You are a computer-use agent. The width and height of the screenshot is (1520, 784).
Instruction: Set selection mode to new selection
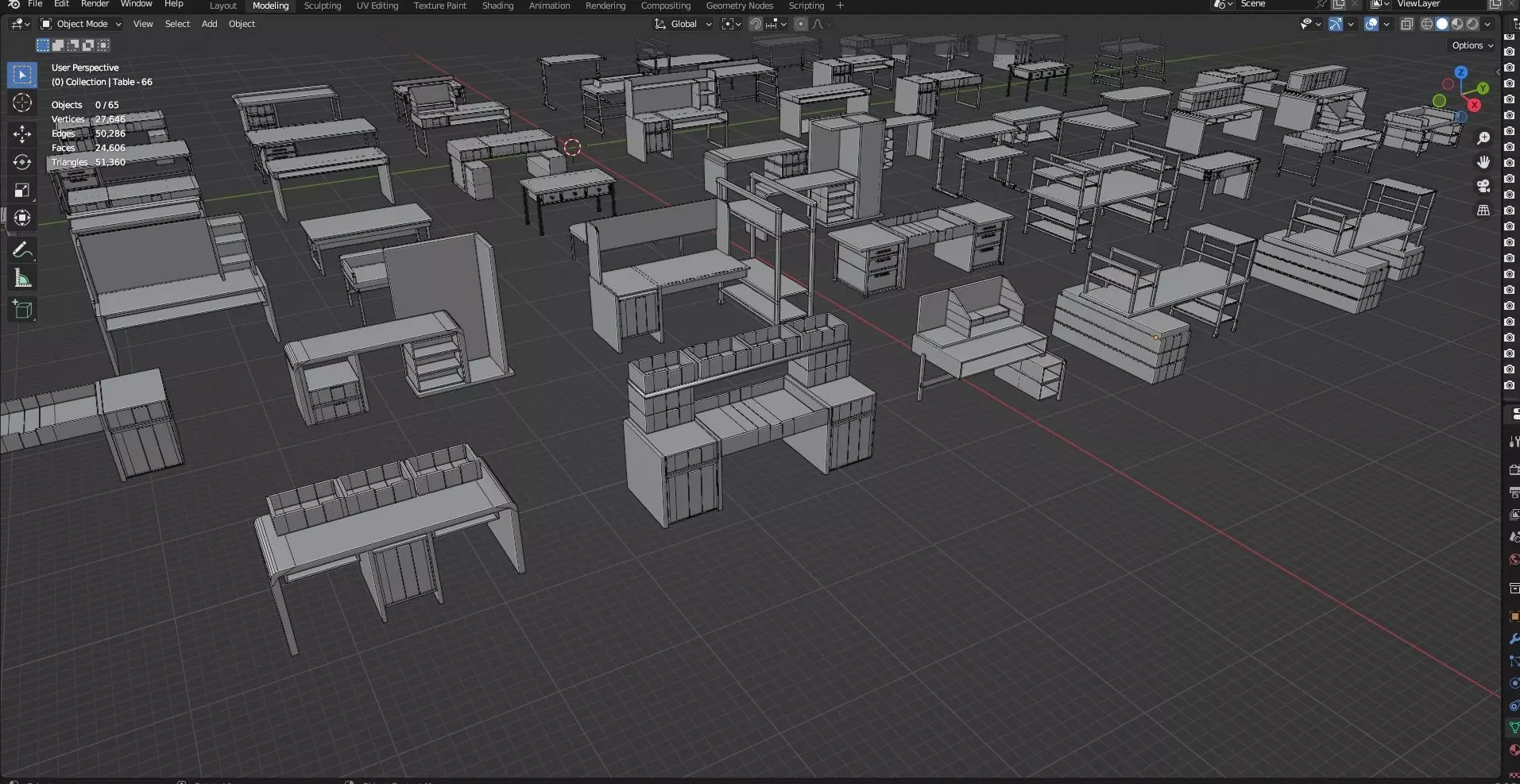43,45
